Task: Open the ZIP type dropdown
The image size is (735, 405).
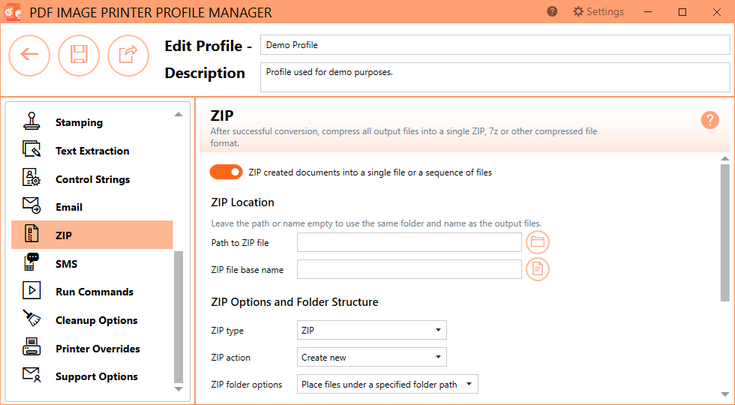Action: (x=372, y=330)
